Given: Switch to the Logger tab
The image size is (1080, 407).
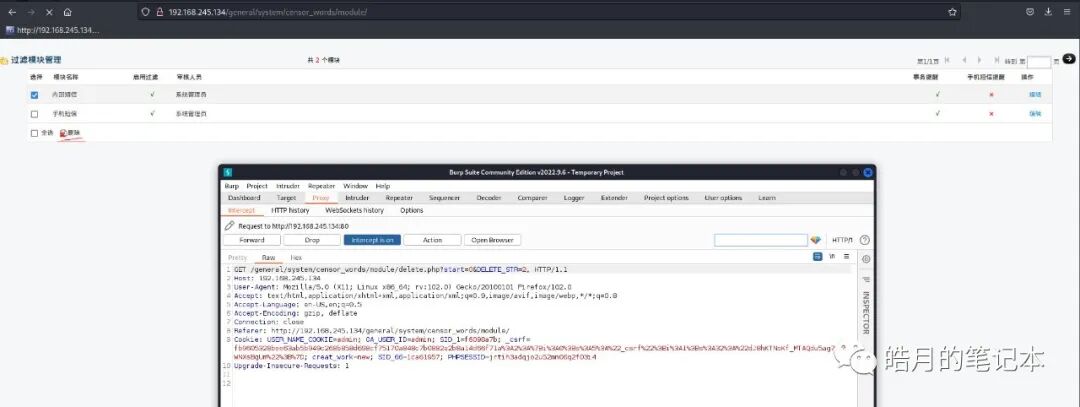Looking at the screenshot, I should 574,198.
